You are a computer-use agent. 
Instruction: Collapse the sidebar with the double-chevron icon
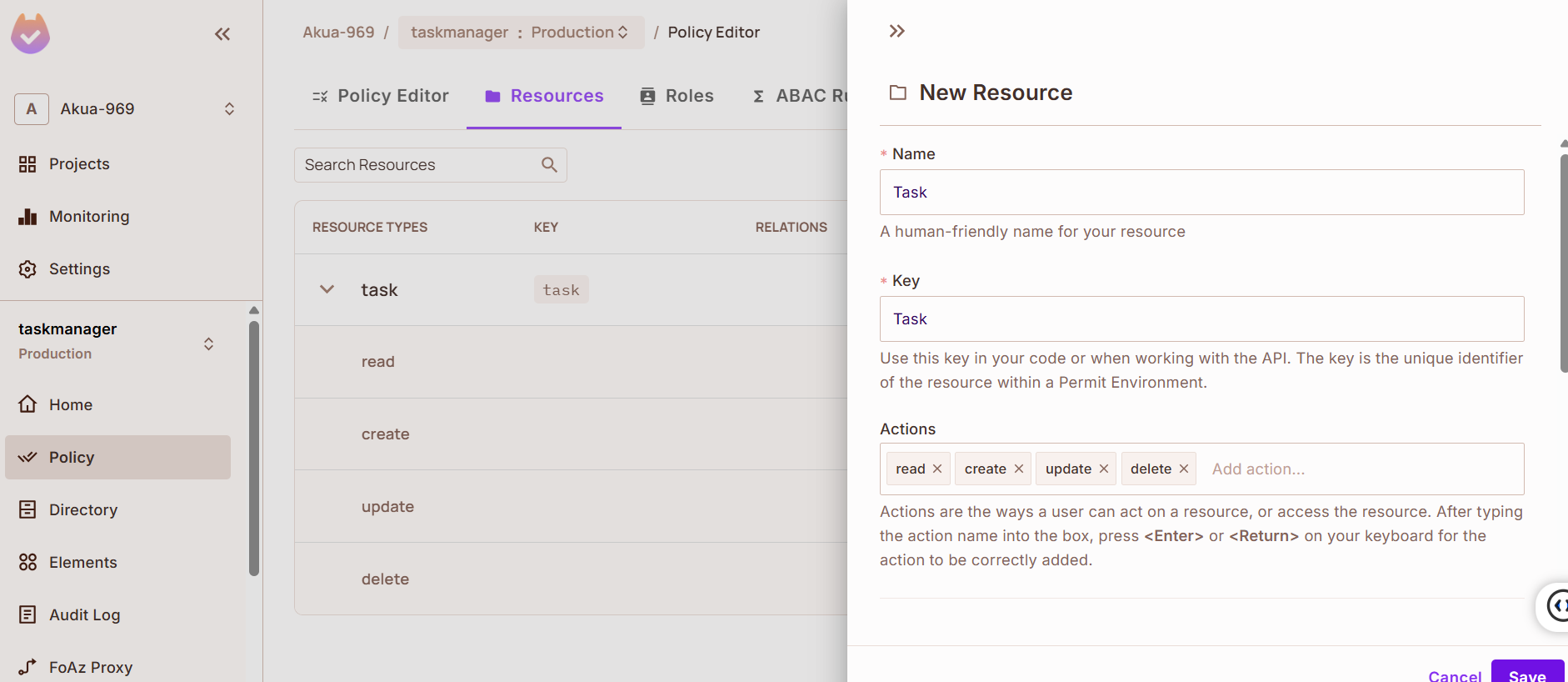coord(222,34)
